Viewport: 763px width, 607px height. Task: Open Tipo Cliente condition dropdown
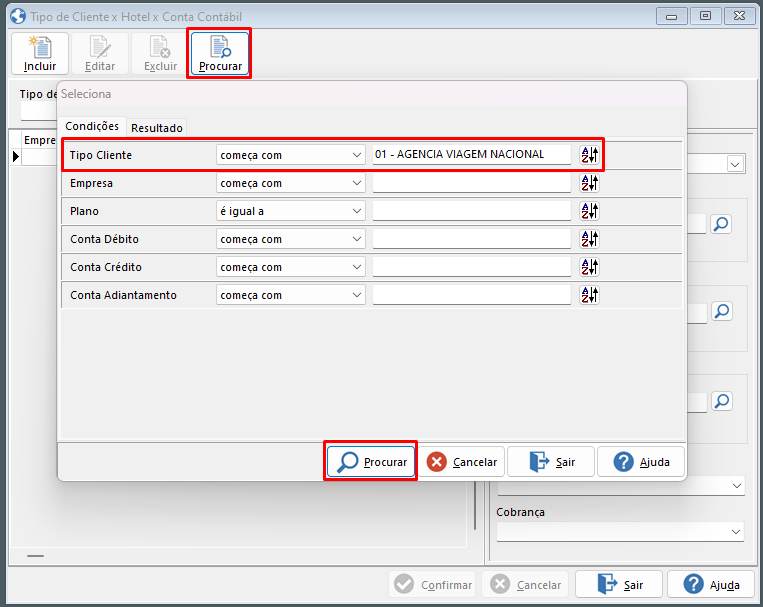click(x=291, y=155)
